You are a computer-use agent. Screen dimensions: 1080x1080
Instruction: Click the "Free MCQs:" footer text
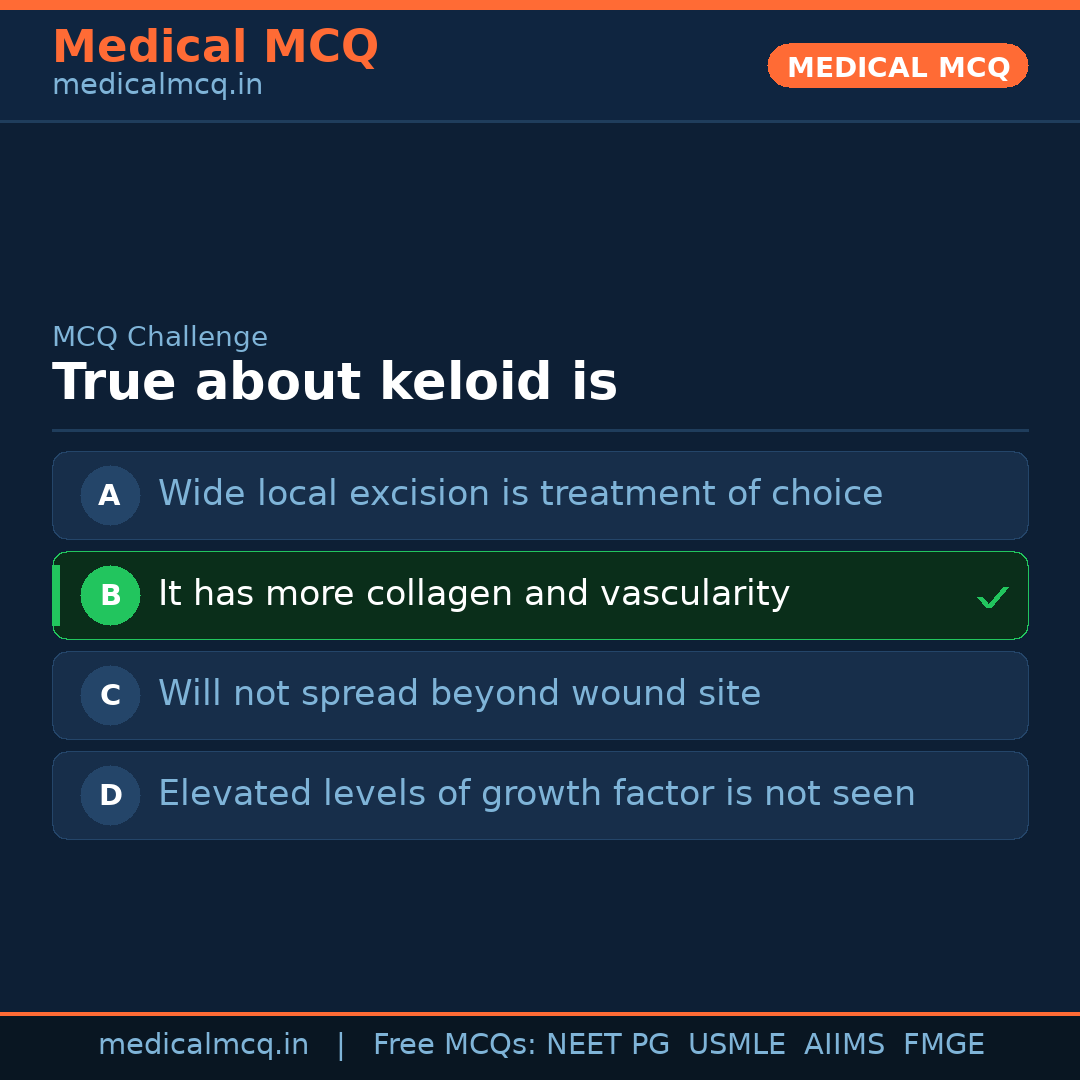click(455, 1045)
